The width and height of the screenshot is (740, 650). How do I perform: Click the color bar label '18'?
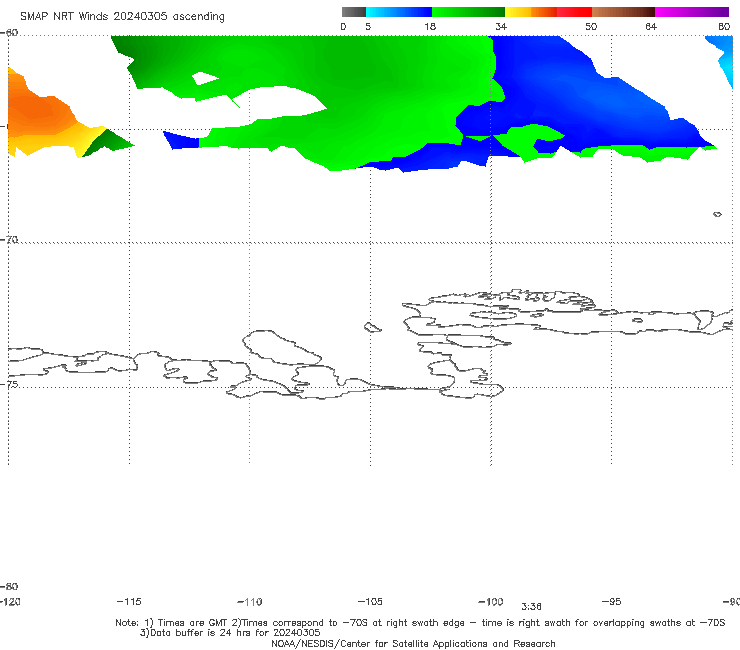[430, 27]
